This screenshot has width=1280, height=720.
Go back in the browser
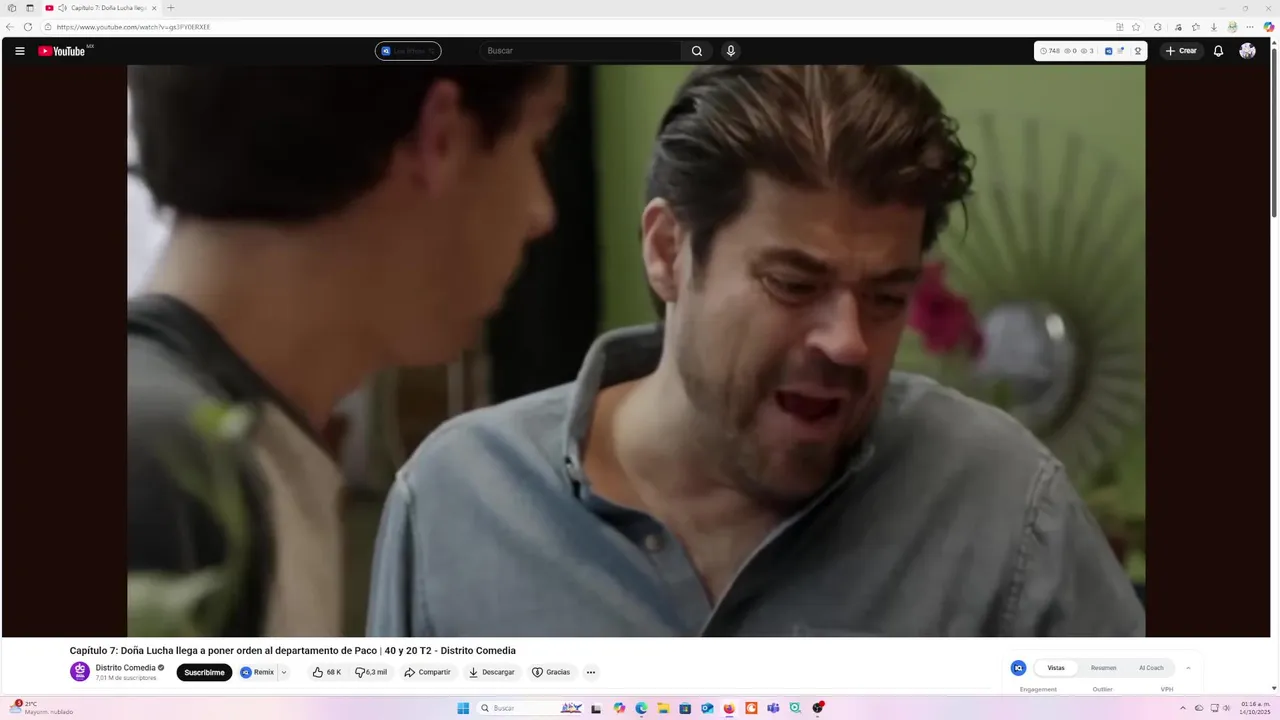tap(10, 27)
